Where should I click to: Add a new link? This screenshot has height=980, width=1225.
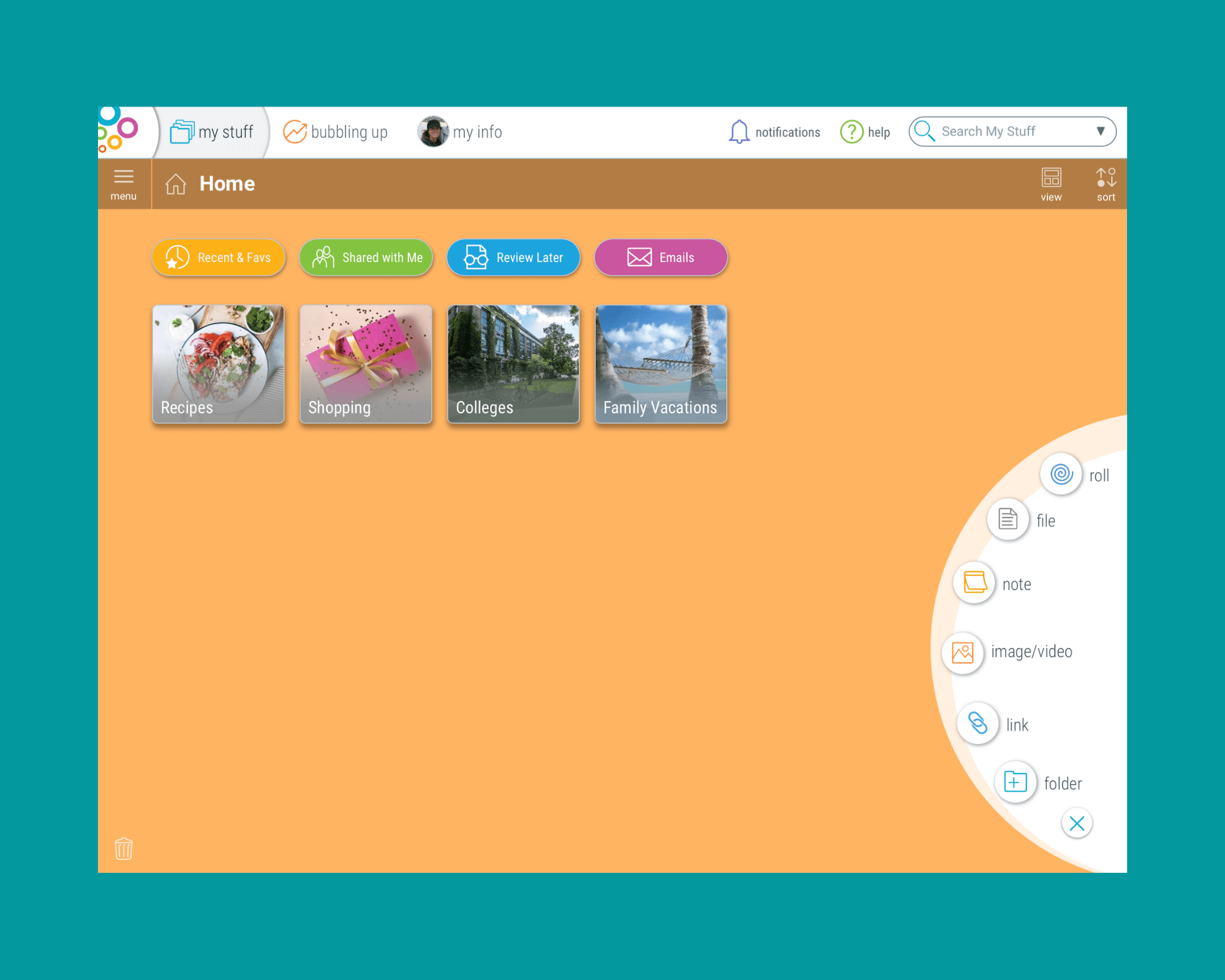[x=978, y=723]
